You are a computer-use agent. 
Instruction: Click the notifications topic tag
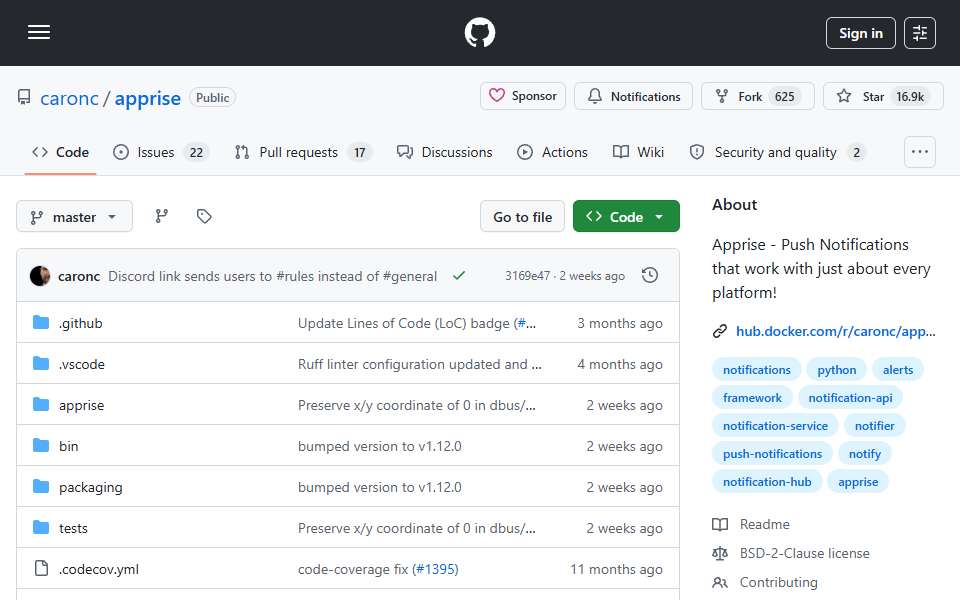(757, 370)
